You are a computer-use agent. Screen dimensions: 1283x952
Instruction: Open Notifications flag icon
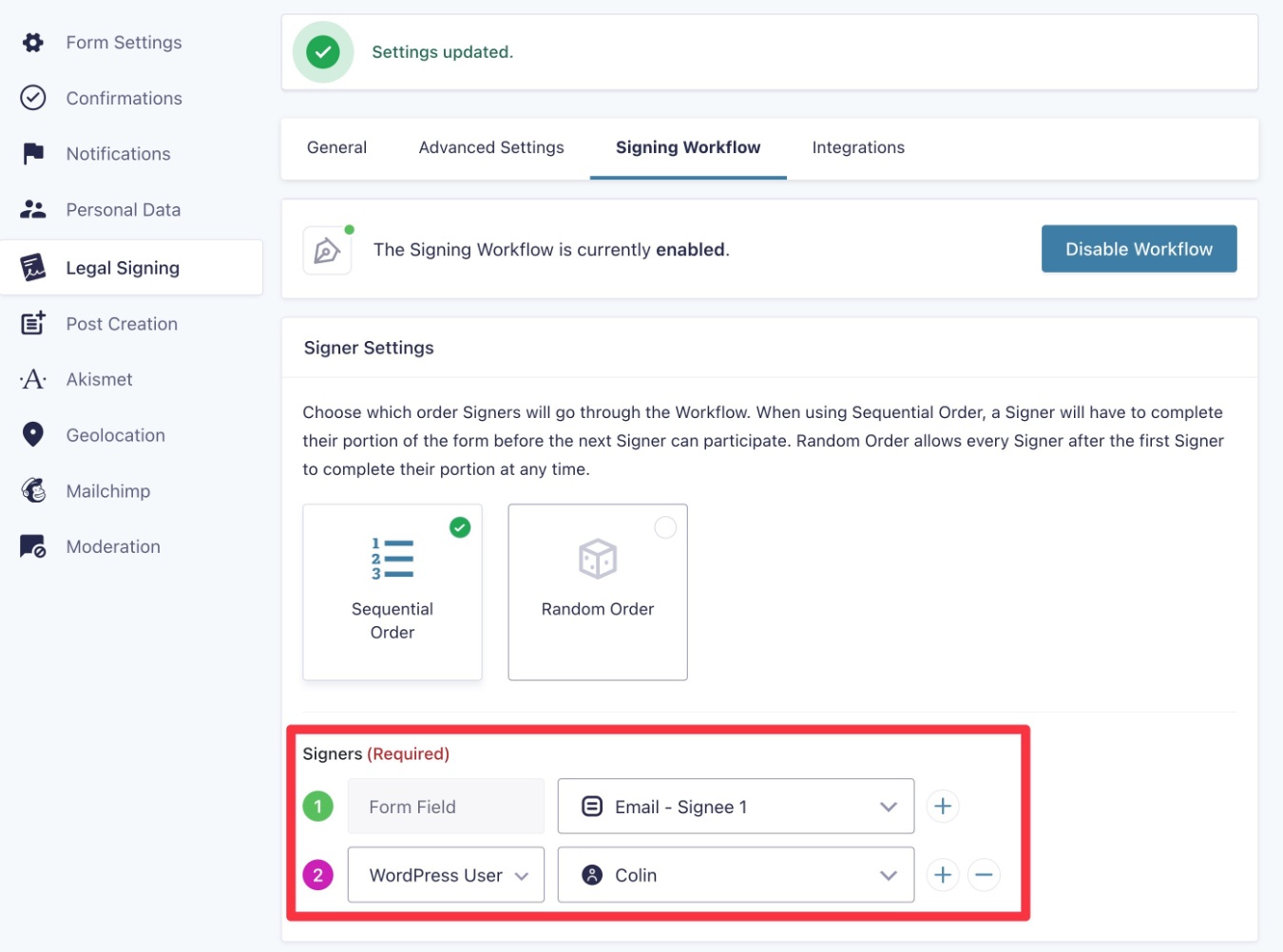[33, 154]
